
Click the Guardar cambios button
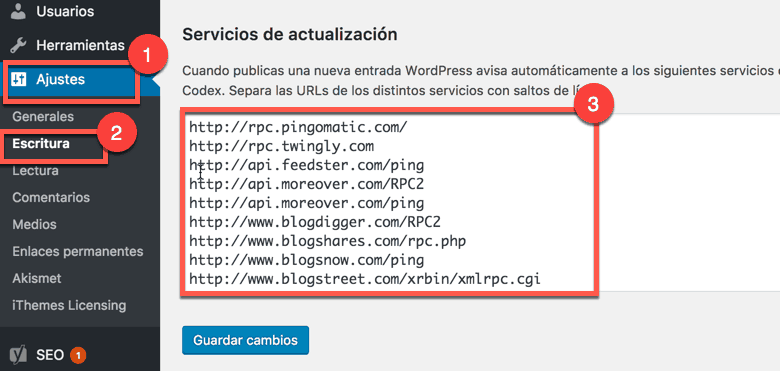(245, 341)
